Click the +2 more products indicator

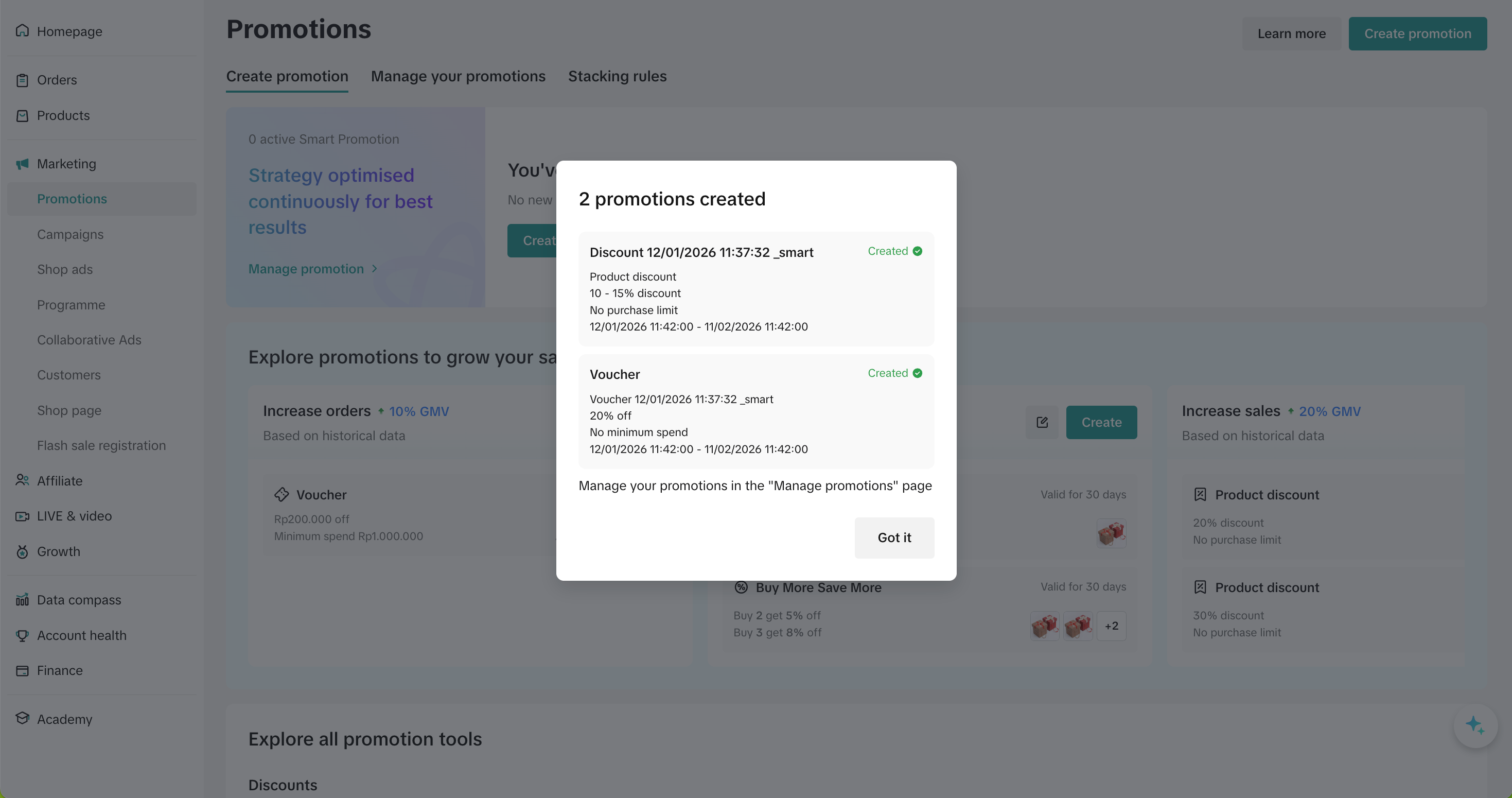(1111, 626)
